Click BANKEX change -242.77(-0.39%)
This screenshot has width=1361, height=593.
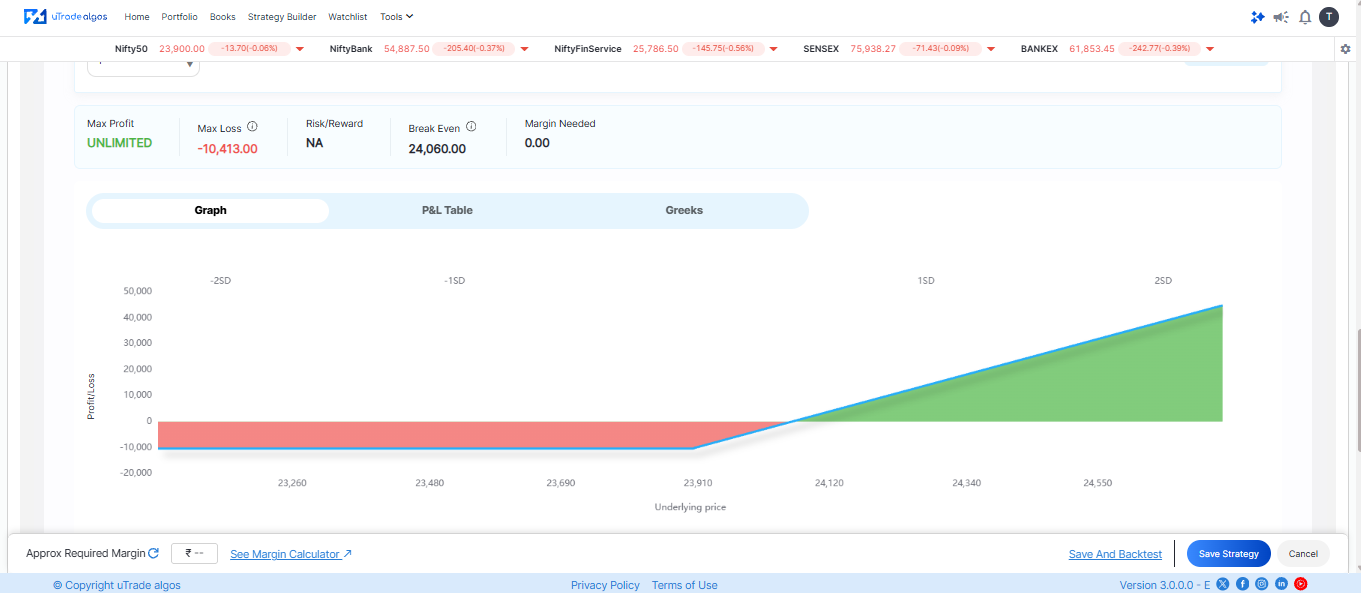tap(1160, 49)
